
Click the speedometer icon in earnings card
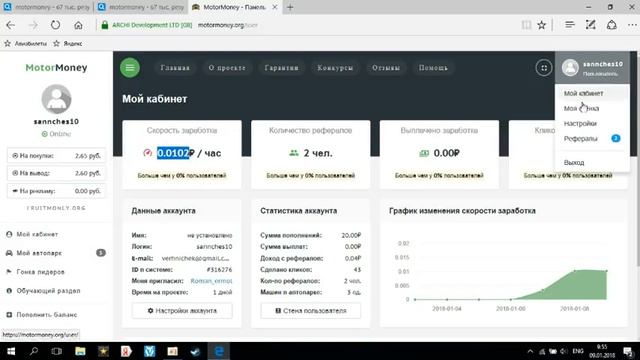[148, 153]
